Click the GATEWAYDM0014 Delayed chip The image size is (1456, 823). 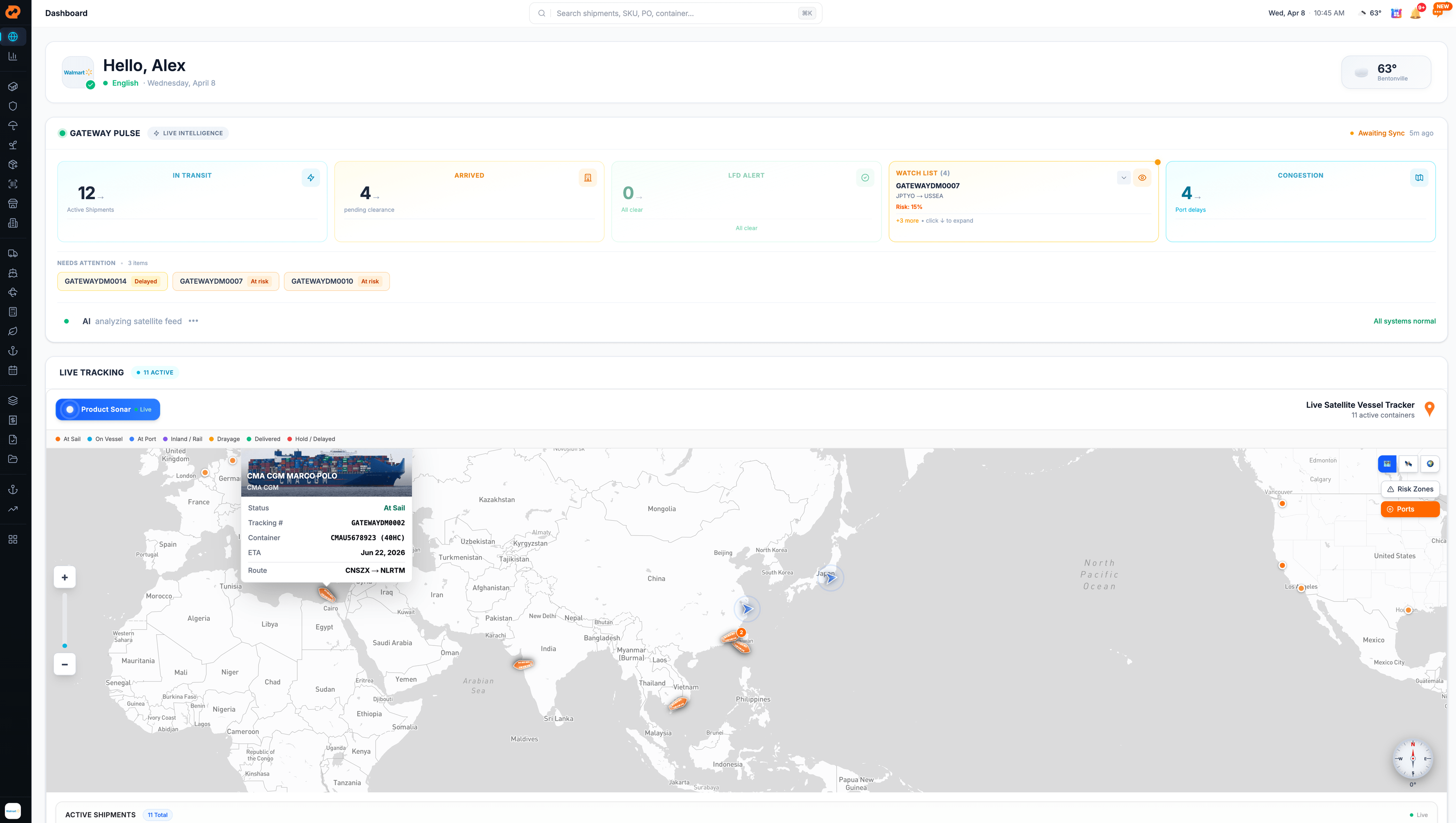112,281
